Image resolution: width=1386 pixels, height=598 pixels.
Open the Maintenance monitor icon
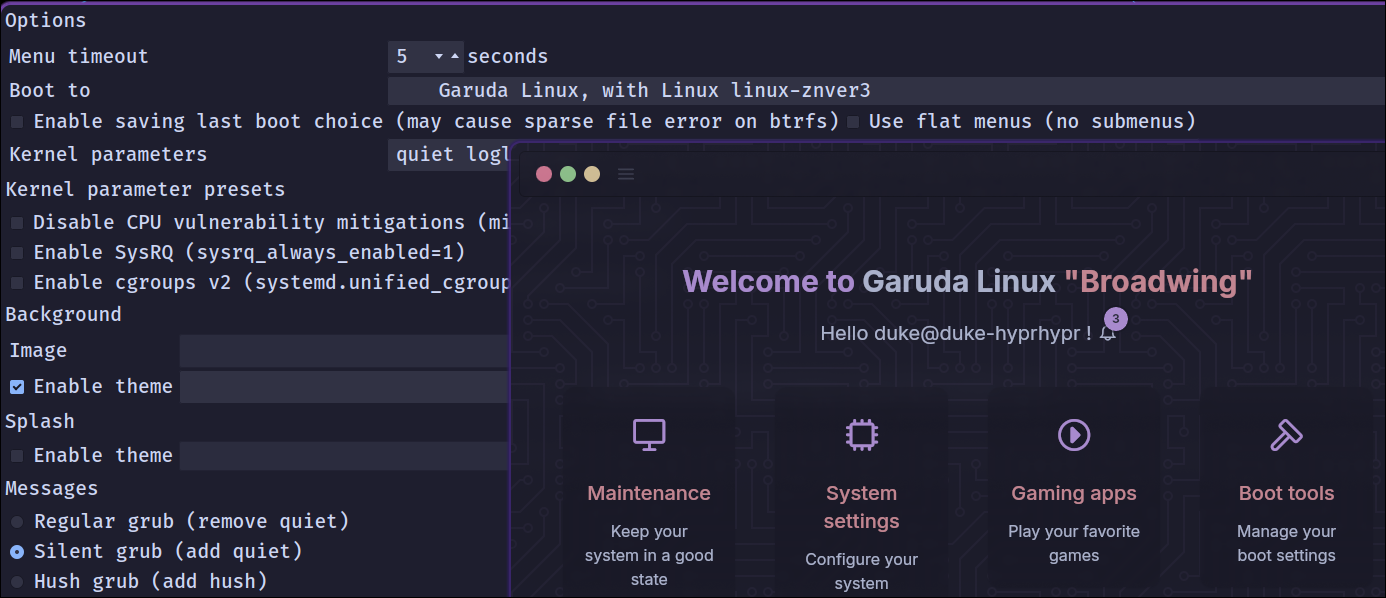(x=649, y=435)
